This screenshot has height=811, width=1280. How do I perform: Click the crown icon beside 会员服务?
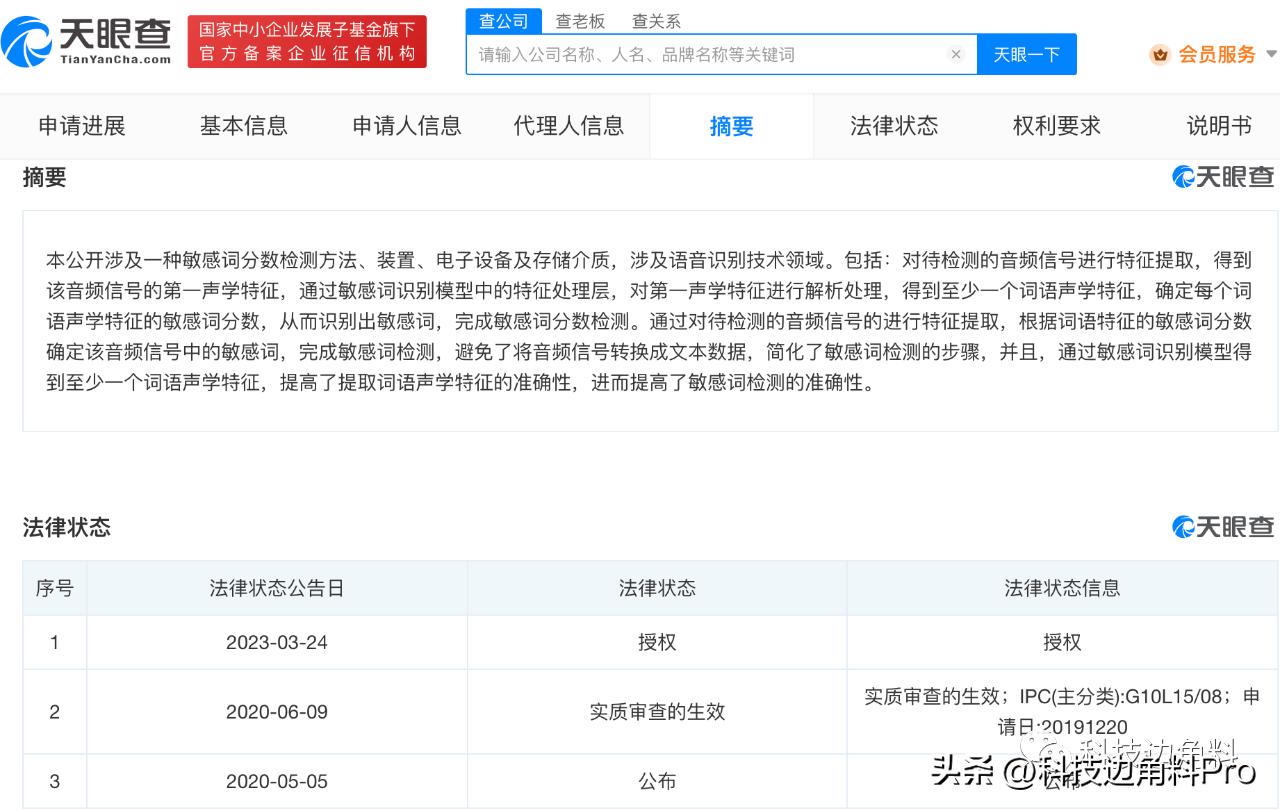coord(1160,55)
